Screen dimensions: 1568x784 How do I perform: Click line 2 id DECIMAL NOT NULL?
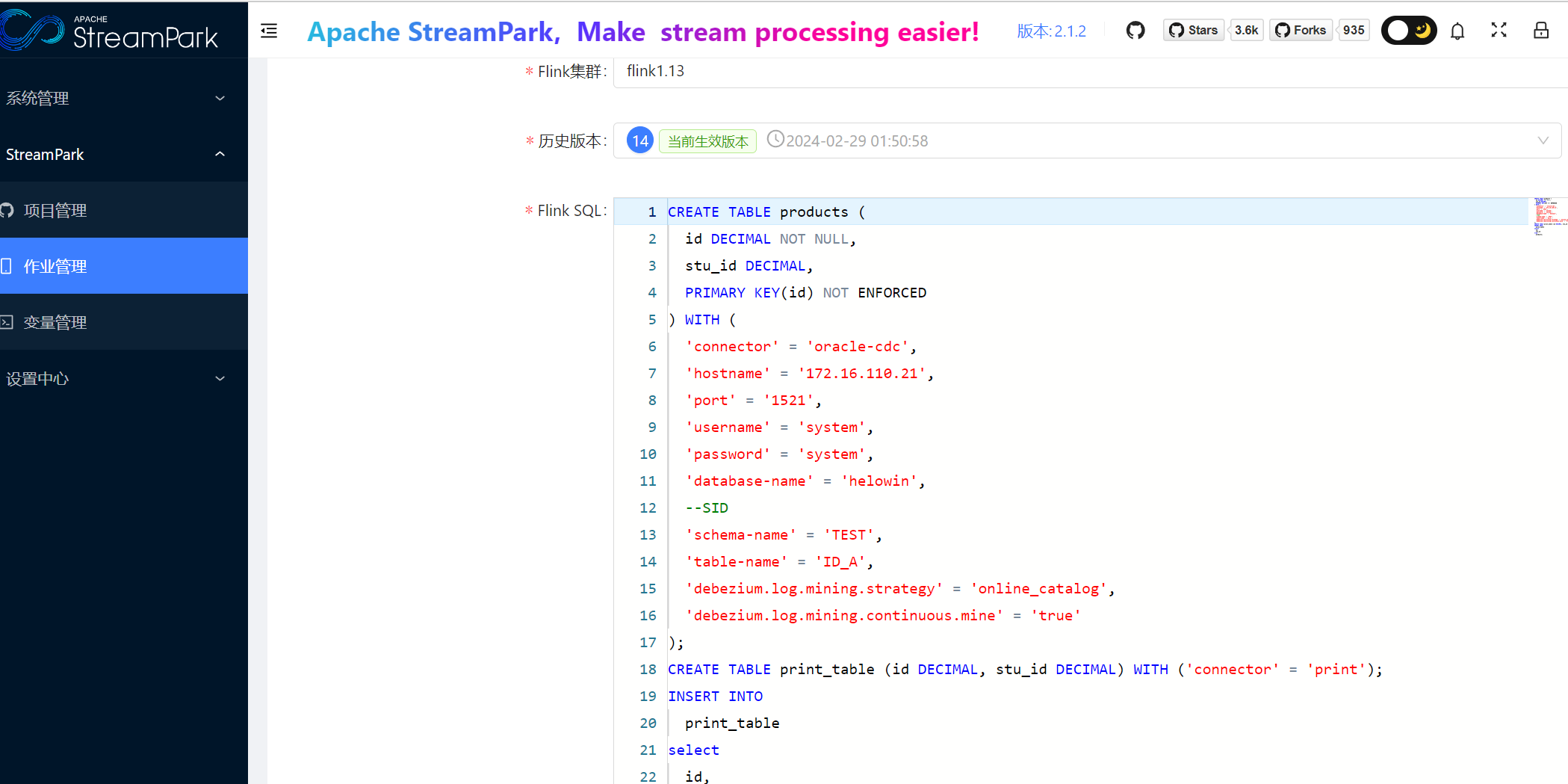point(770,239)
